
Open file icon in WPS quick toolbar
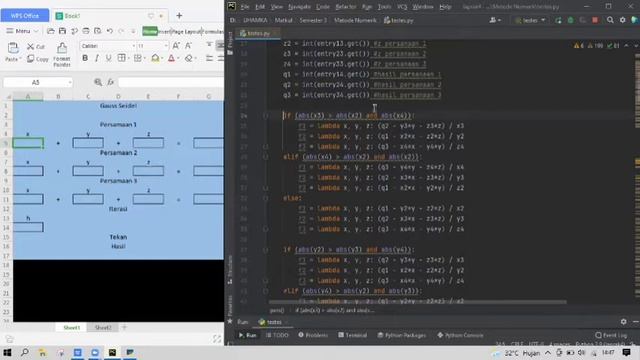pyautogui.click(x=51, y=31)
